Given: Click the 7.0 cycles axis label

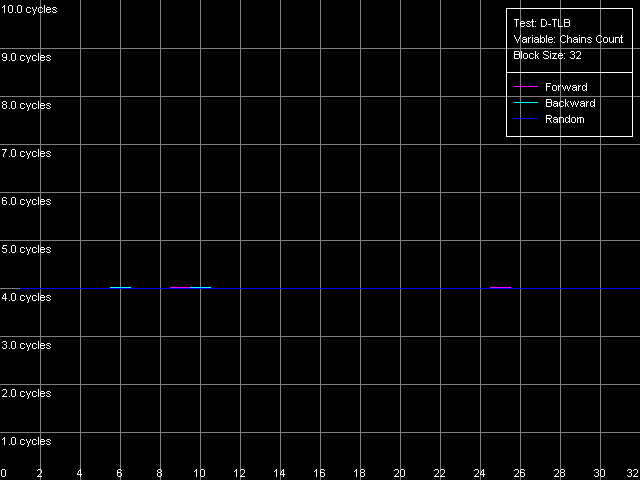Looking at the screenshot, I should [x=27, y=153].
